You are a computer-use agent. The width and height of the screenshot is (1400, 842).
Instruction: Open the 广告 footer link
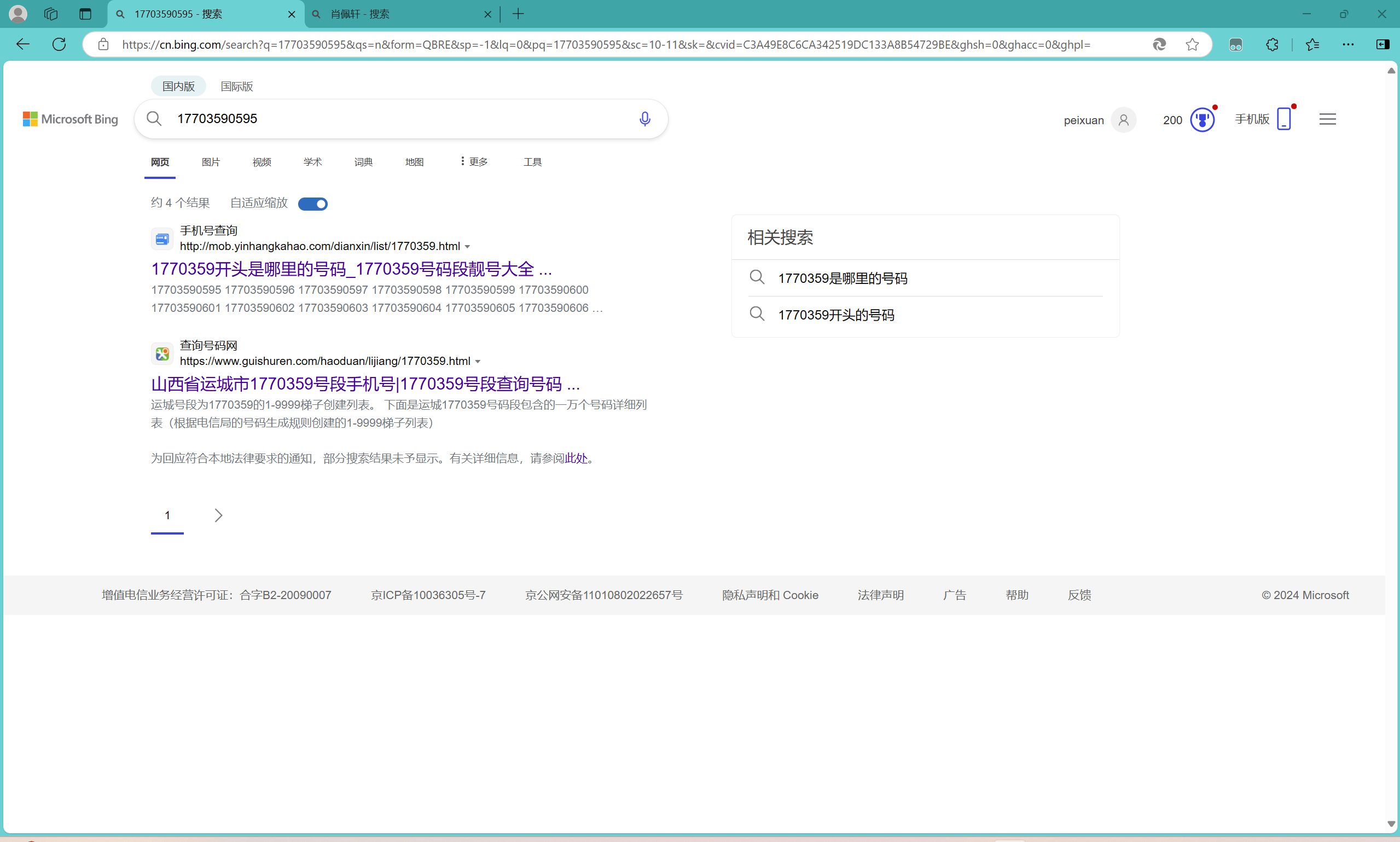coord(955,595)
